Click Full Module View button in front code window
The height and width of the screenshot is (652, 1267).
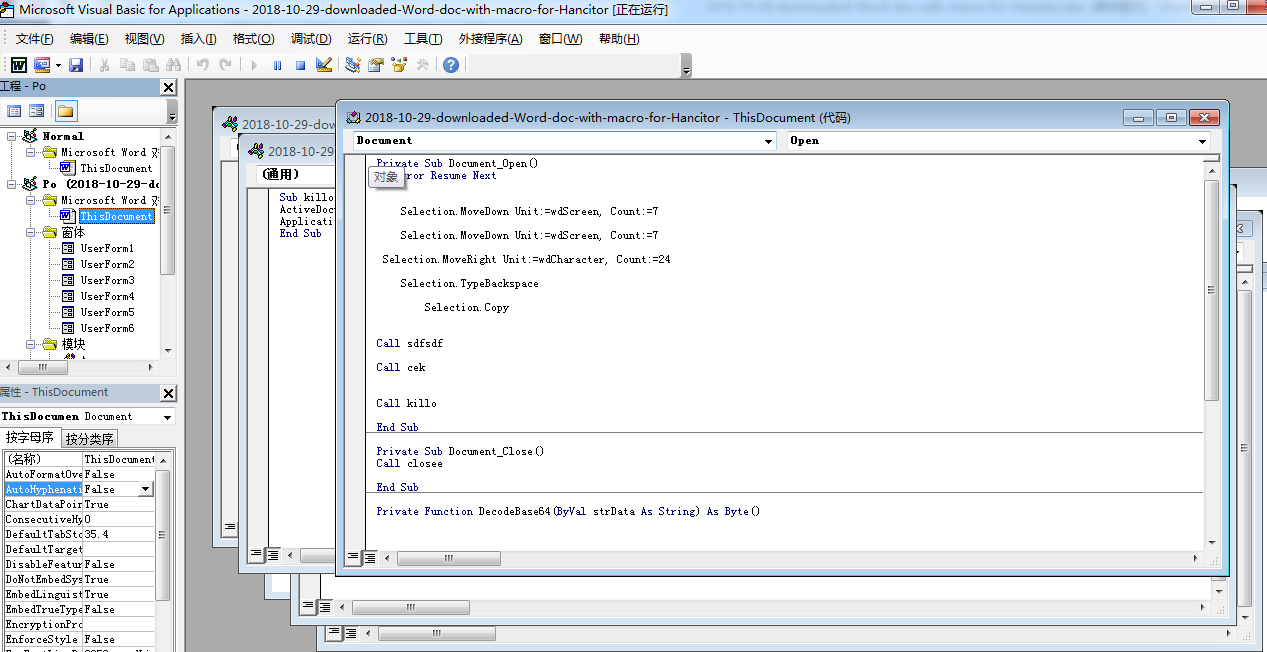pyautogui.click(x=370, y=557)
